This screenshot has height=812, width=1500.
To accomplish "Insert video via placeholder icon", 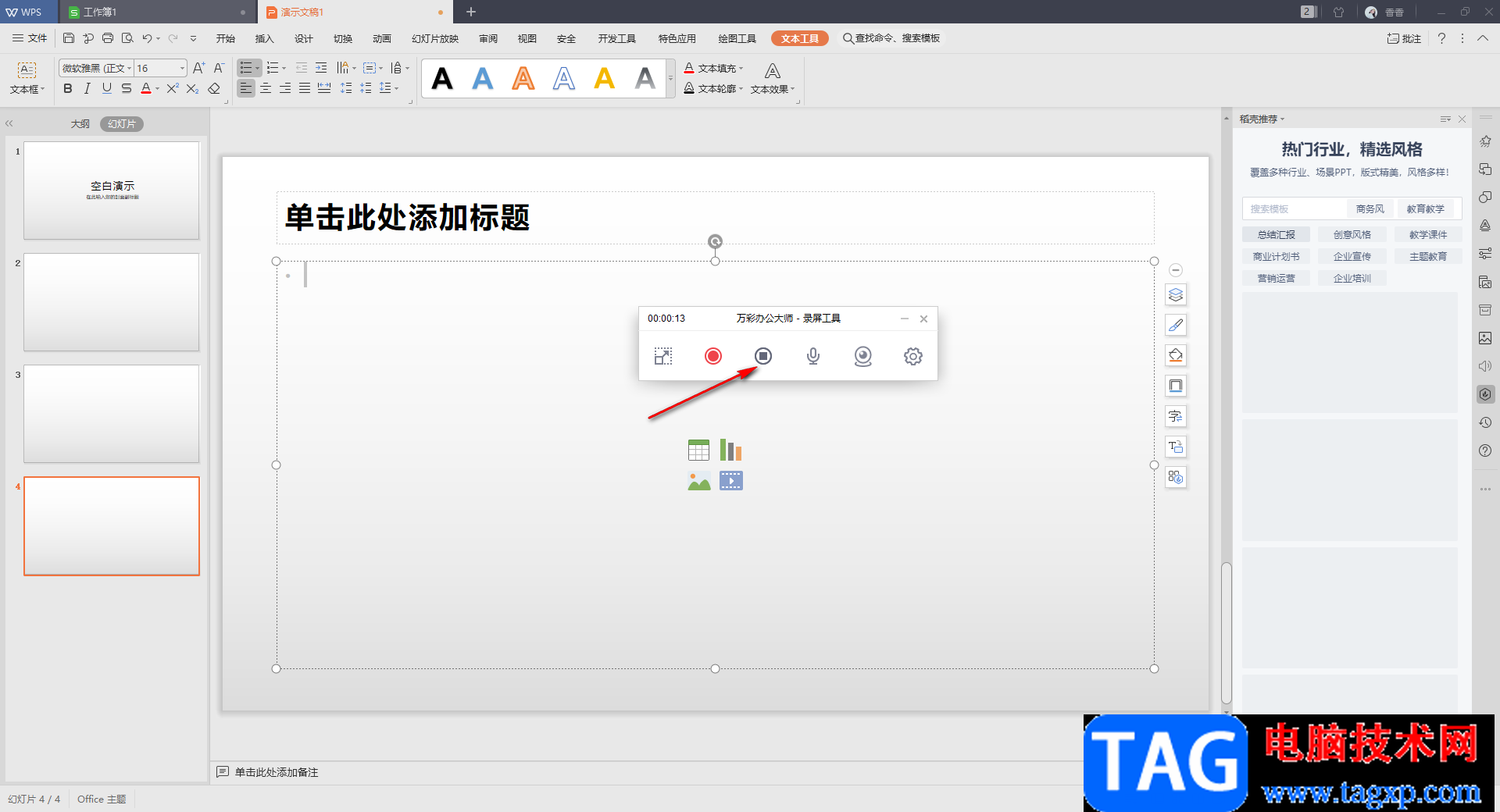I will pos(731,481).
